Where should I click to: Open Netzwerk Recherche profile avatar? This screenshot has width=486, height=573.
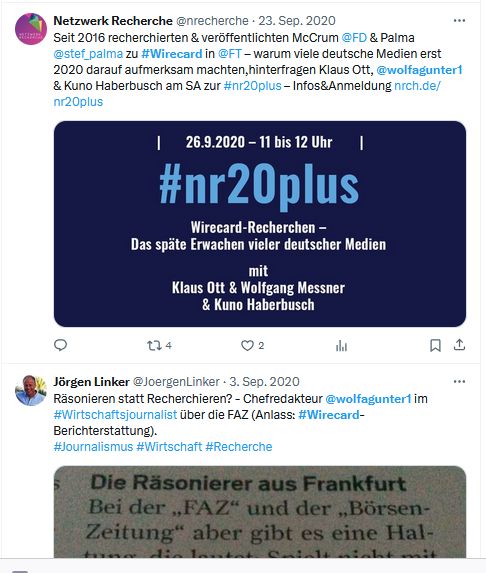coord(31,29)
